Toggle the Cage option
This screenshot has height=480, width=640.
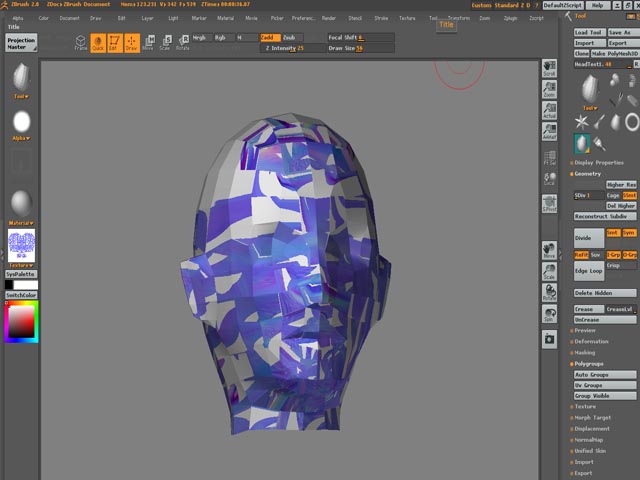(x=613, y=196)
